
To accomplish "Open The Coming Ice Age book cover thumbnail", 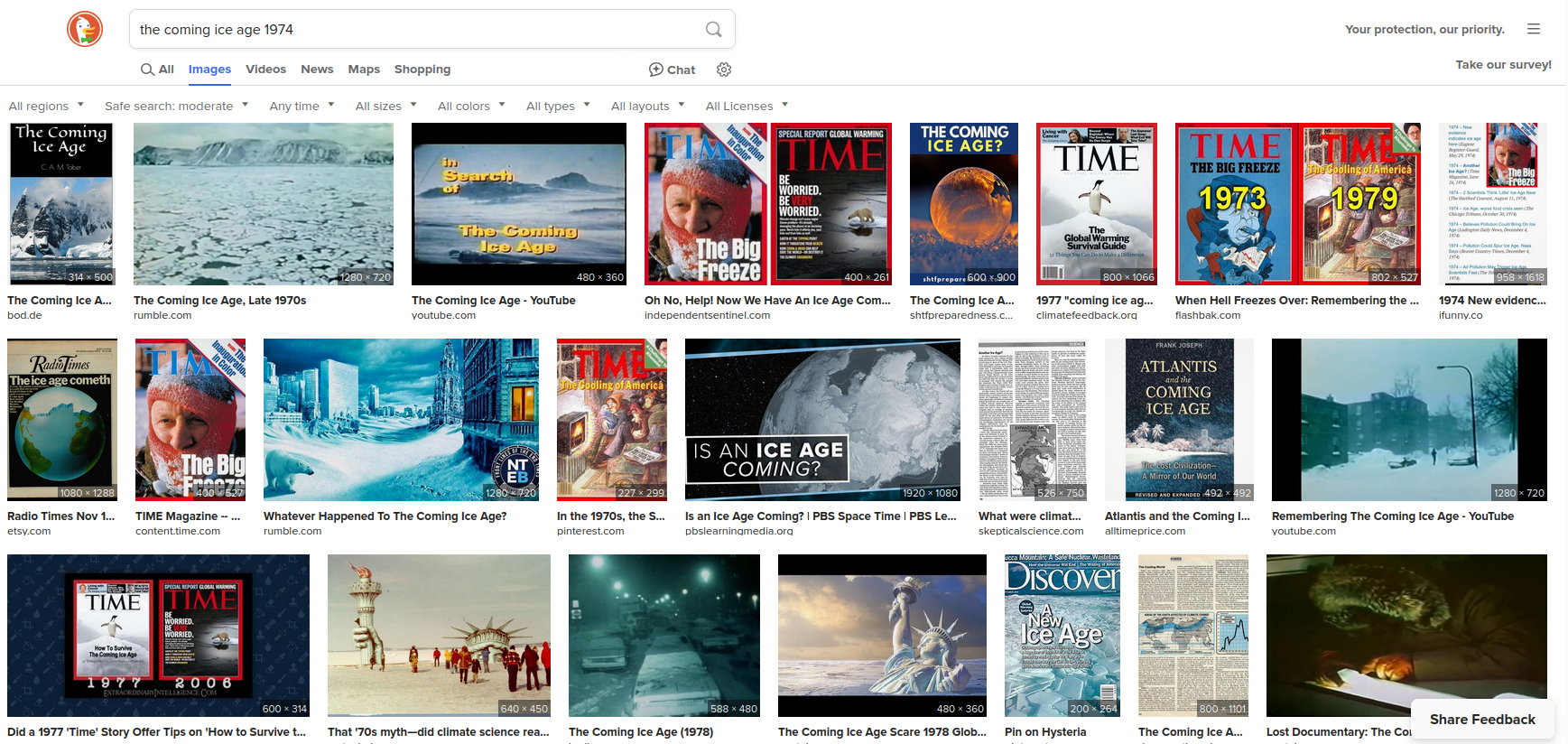I will (x=60, y=204).
